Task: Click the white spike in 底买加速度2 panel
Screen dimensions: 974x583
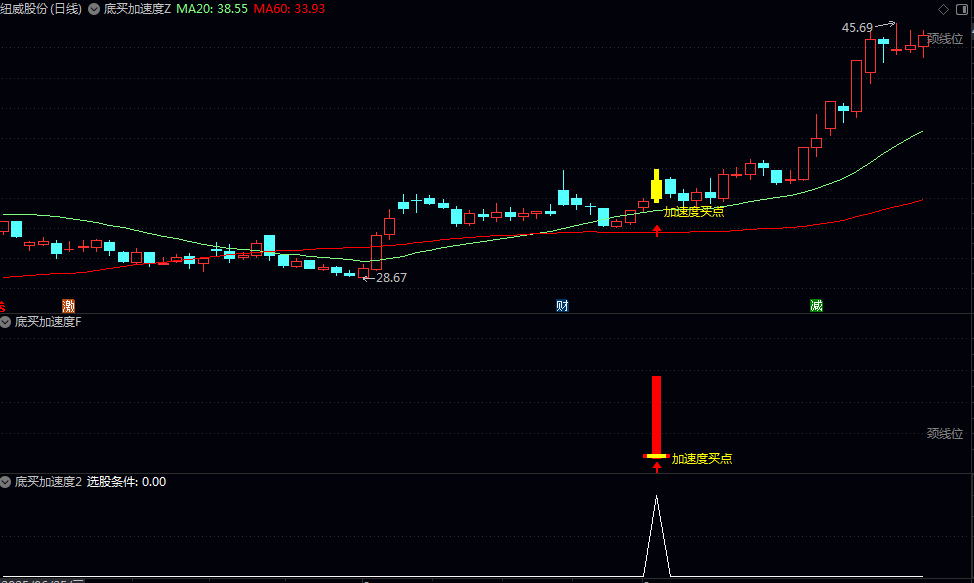Action: coord(657,535)
